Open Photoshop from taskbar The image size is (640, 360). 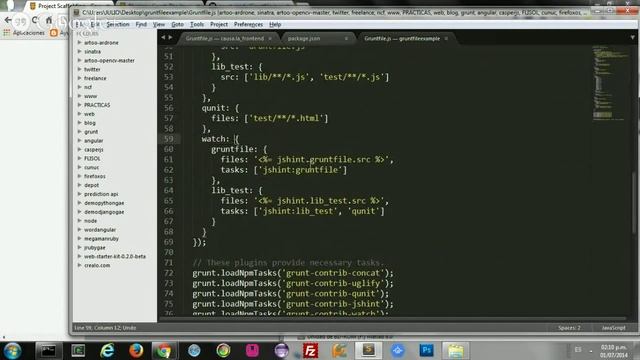(x=427, y=350)
